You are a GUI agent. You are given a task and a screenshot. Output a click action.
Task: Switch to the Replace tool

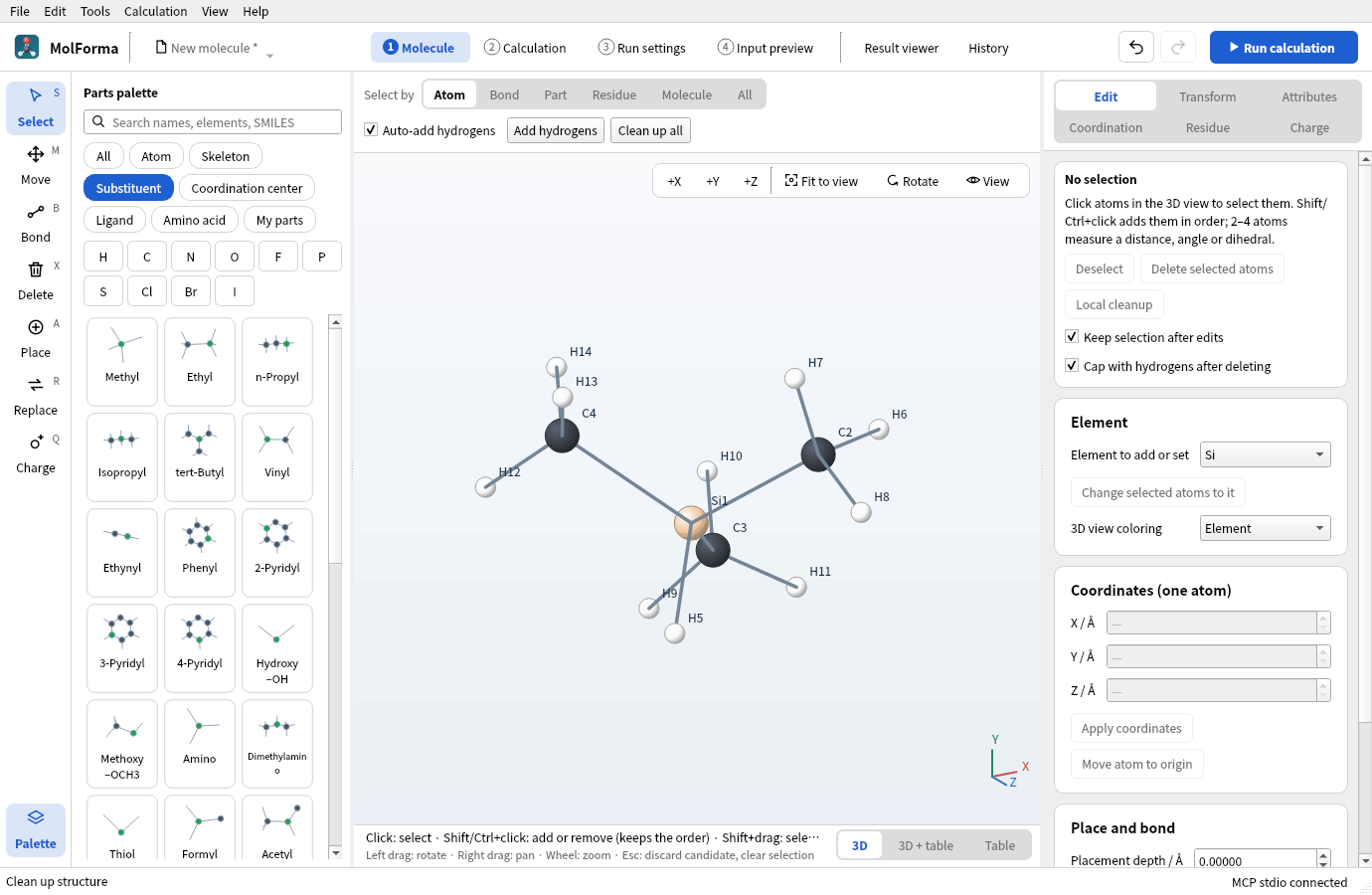click(36, 396)
